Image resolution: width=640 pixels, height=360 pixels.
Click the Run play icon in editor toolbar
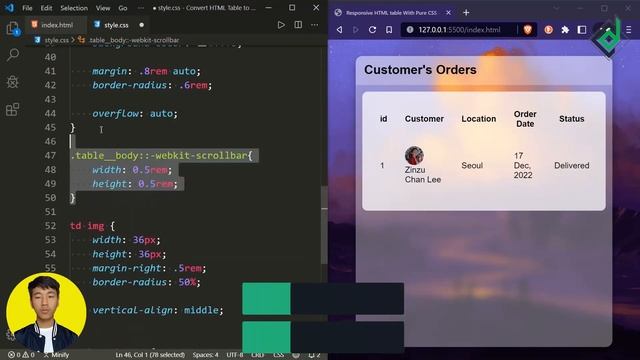(x=281, y=25)
